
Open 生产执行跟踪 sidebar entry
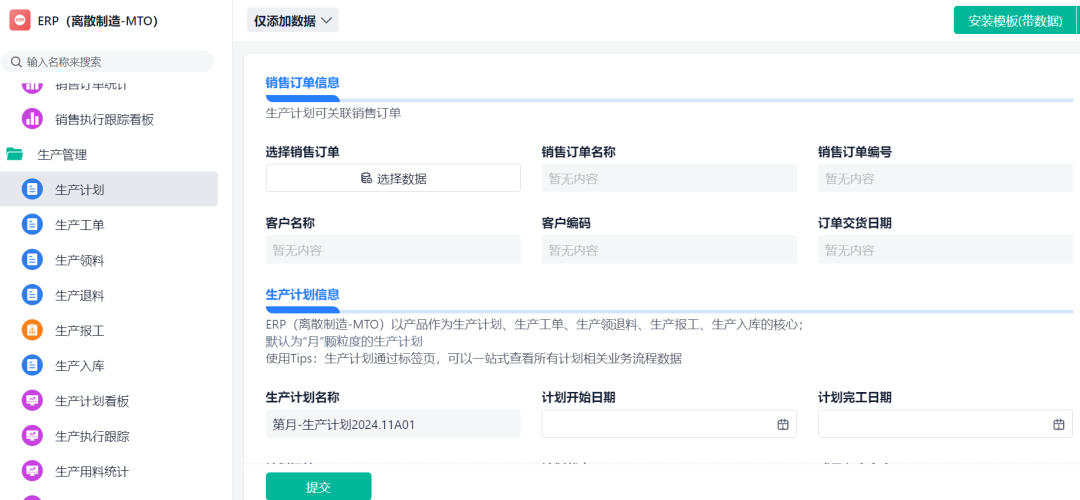(x=92, y=436)
